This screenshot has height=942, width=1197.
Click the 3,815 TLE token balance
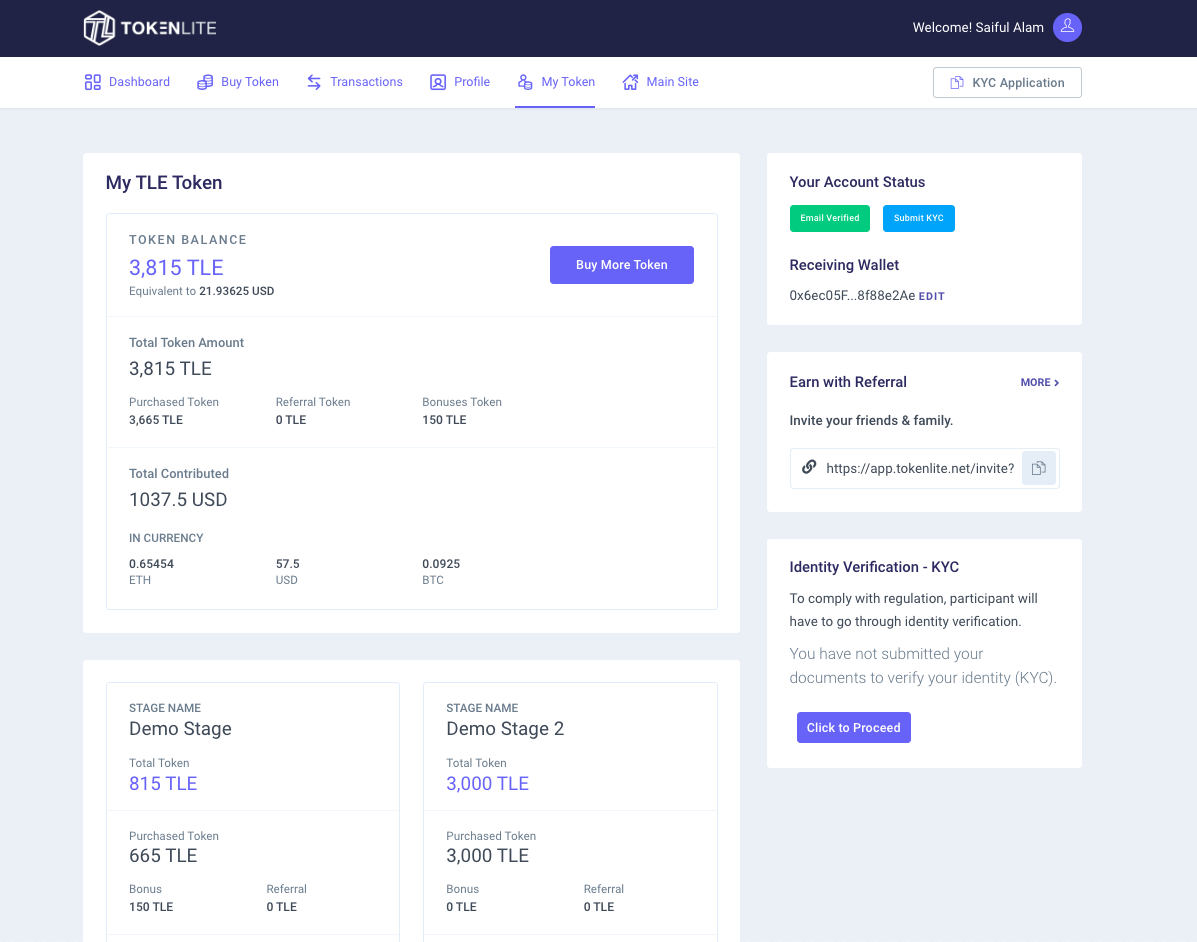[x=176, y=268]
